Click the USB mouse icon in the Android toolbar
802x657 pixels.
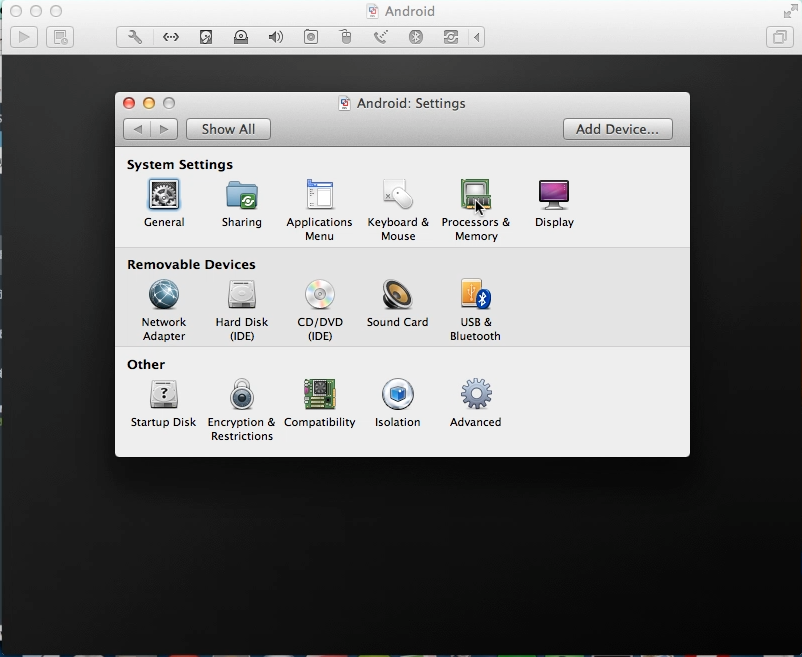click(x=346, y=37)
